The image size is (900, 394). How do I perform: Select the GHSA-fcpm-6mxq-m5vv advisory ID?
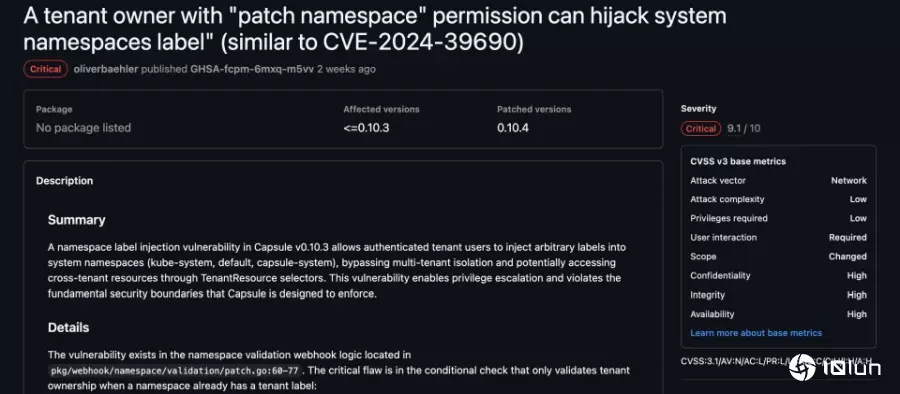click(252, 69)
